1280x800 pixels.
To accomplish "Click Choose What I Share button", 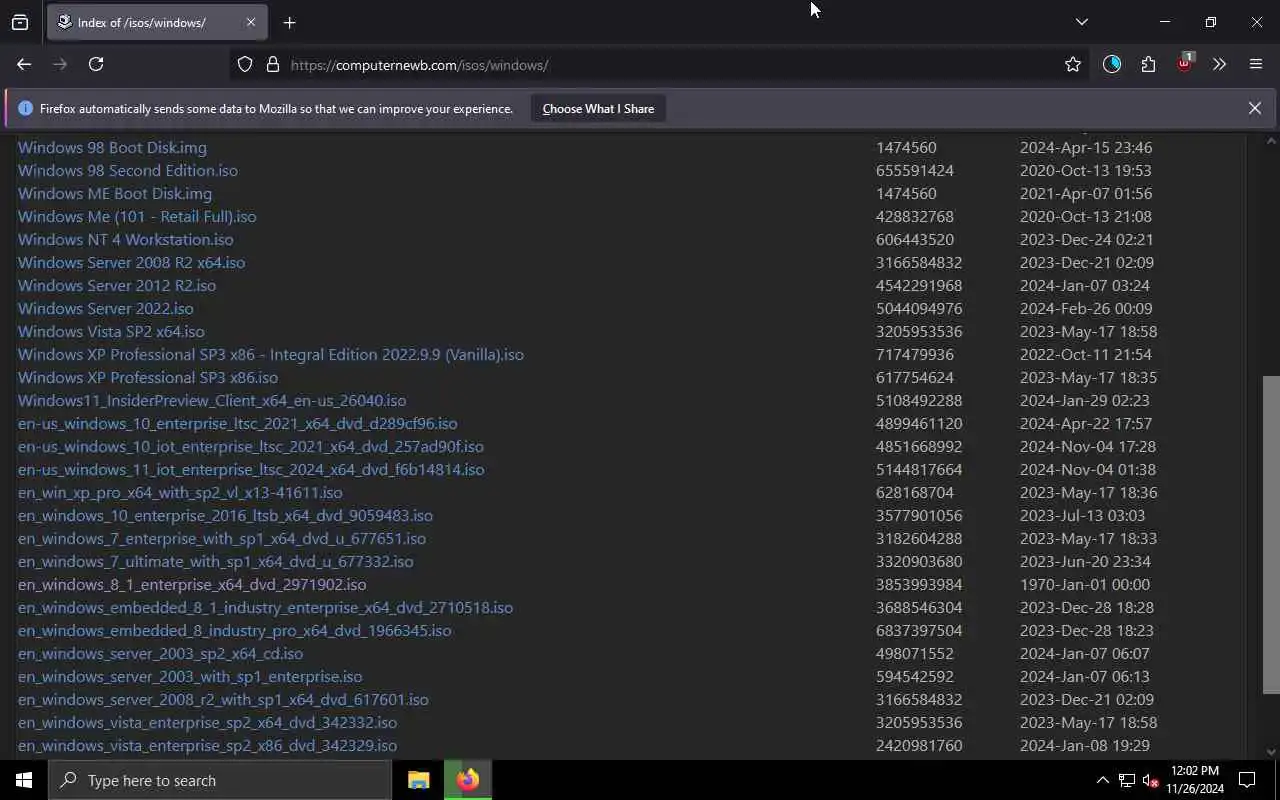I will 598,109.
